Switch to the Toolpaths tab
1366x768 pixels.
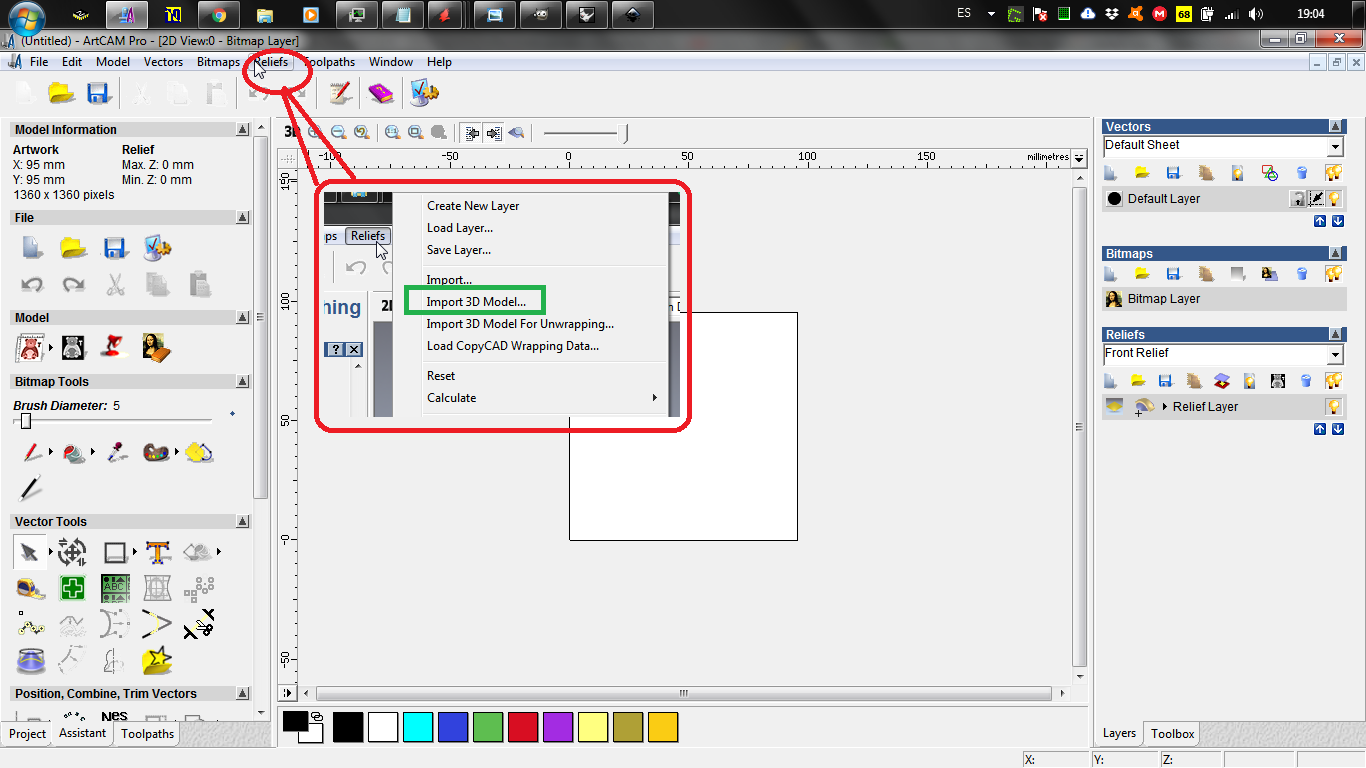pos(148,734)
